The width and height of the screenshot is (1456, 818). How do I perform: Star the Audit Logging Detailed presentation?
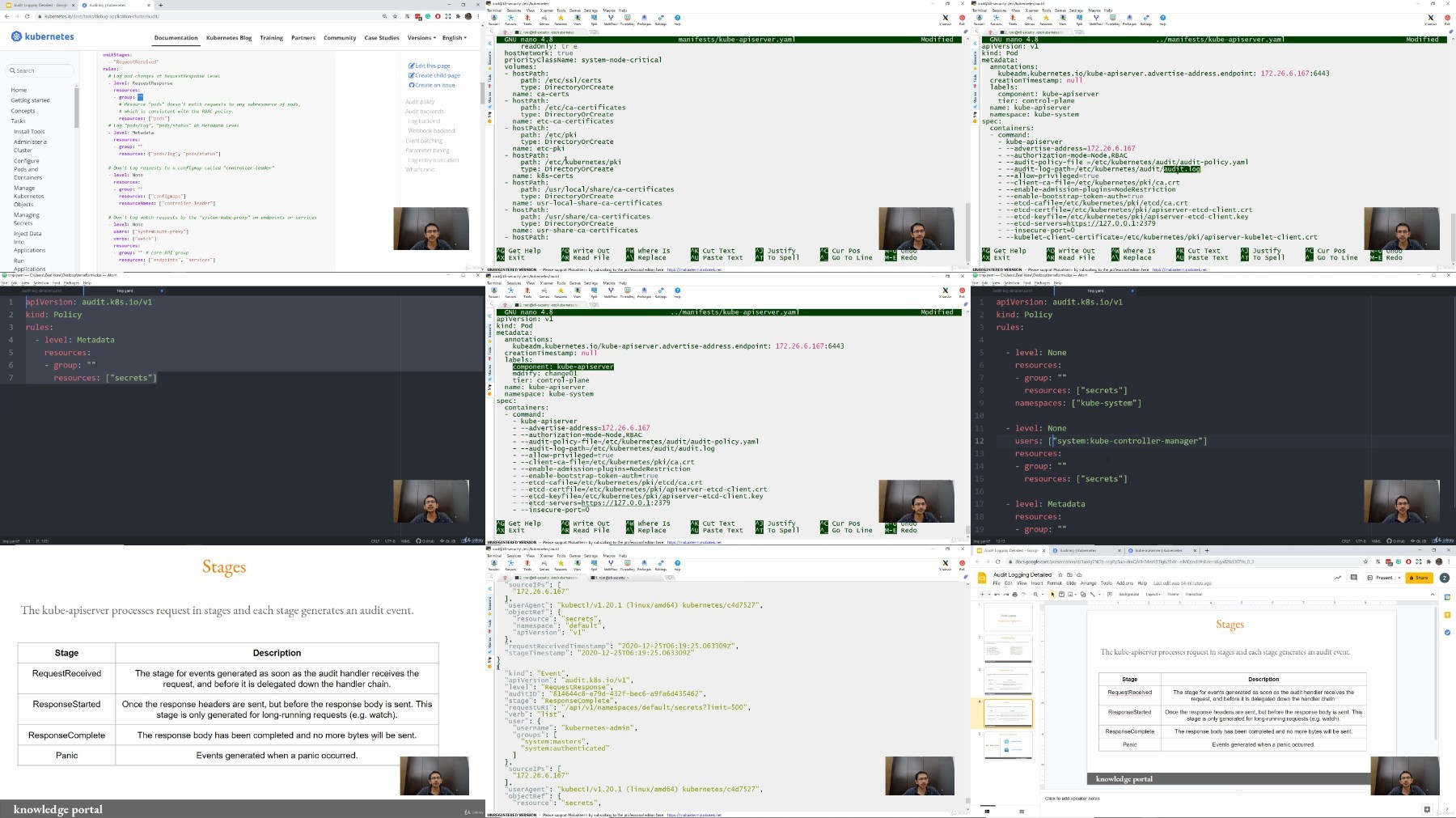[x=1060, y=574]
